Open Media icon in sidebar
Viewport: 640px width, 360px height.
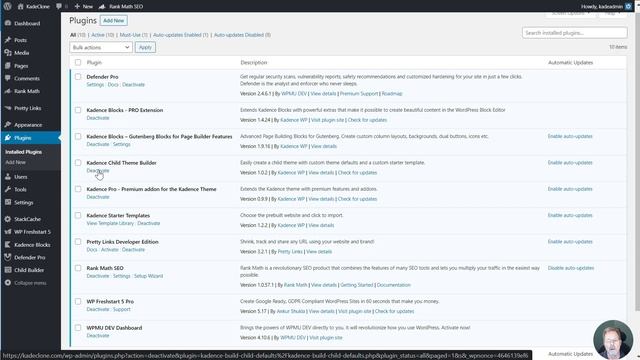coord(8,53)
